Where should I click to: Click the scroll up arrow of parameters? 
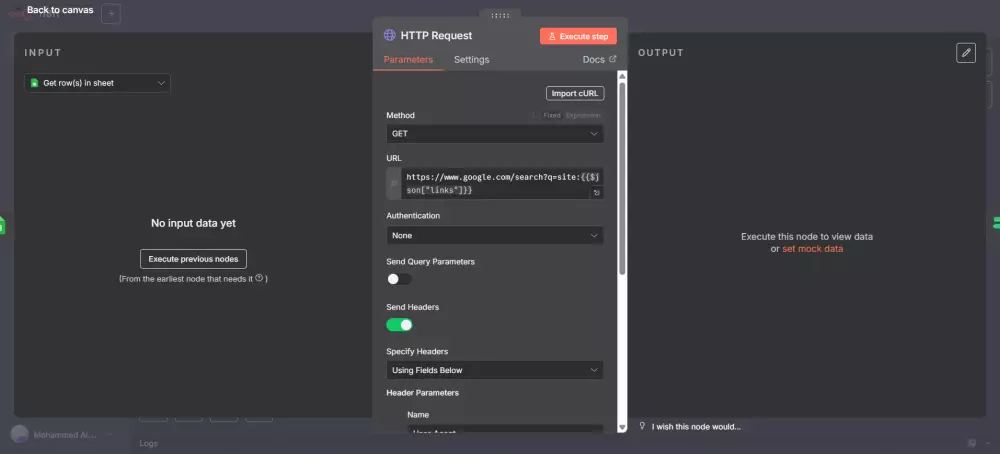point(622,76)
